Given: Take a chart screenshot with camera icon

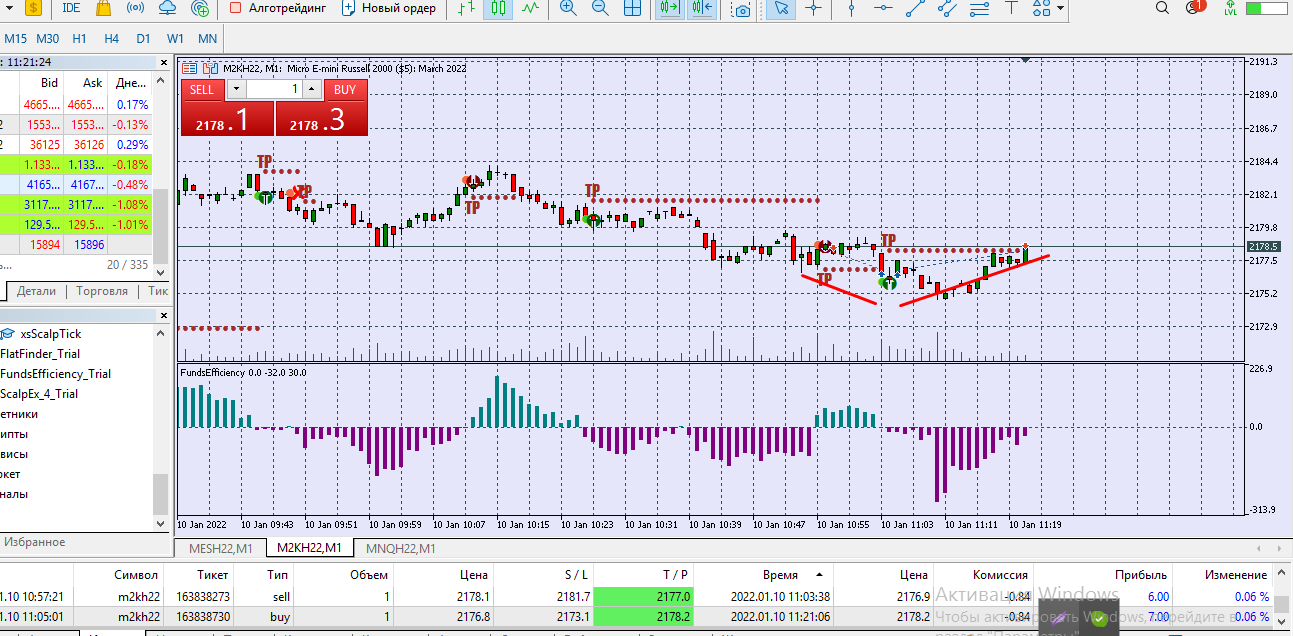Looking at the screenshot, I should click(x=742, y=9).
